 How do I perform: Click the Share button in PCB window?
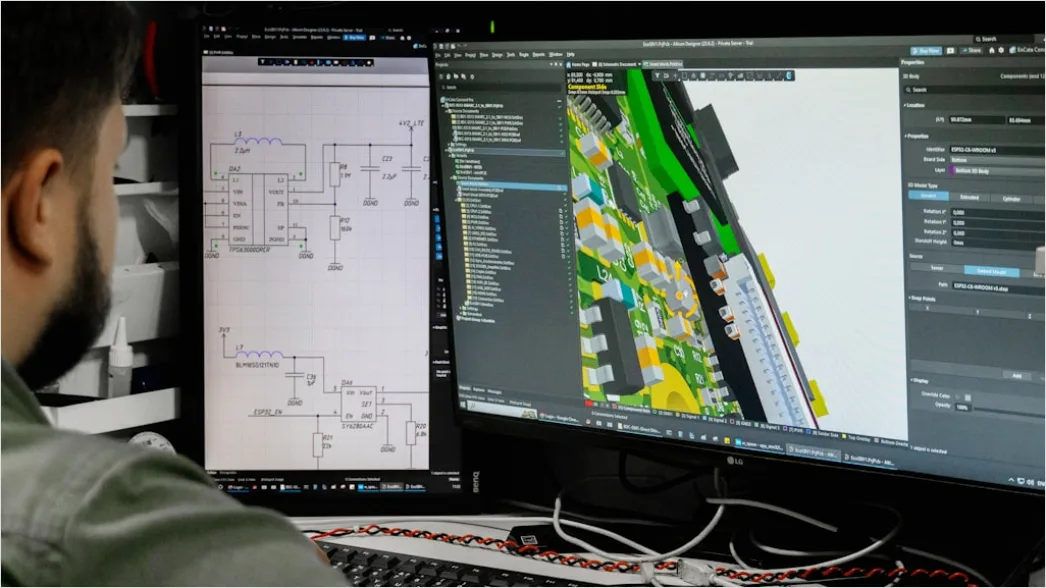tap(971, 51)
